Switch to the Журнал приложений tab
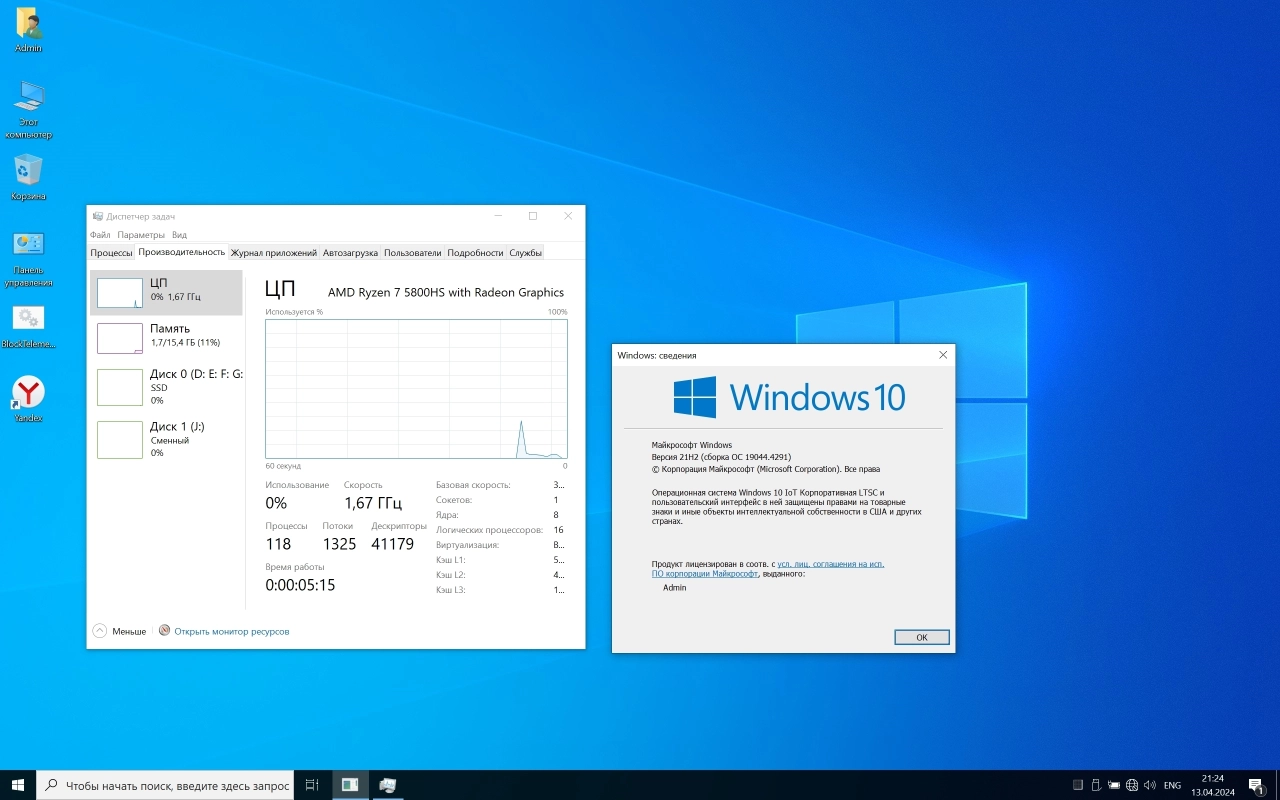The image size is (1280, 800). coord(274,253)
